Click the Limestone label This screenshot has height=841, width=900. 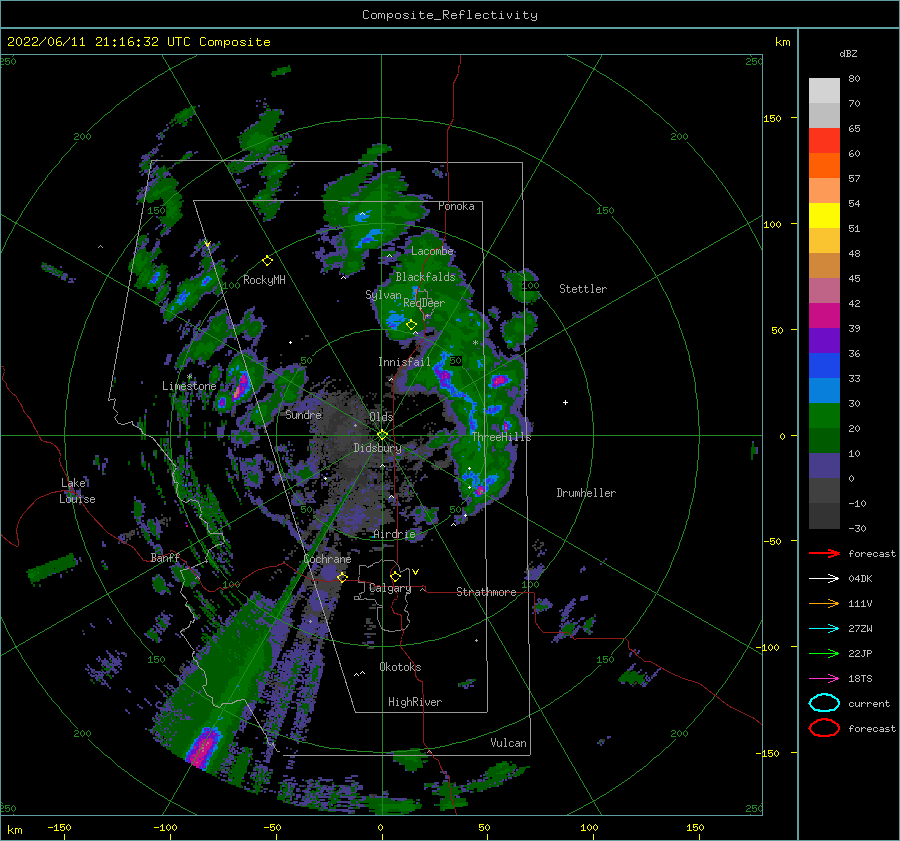(x=189, y=386)
